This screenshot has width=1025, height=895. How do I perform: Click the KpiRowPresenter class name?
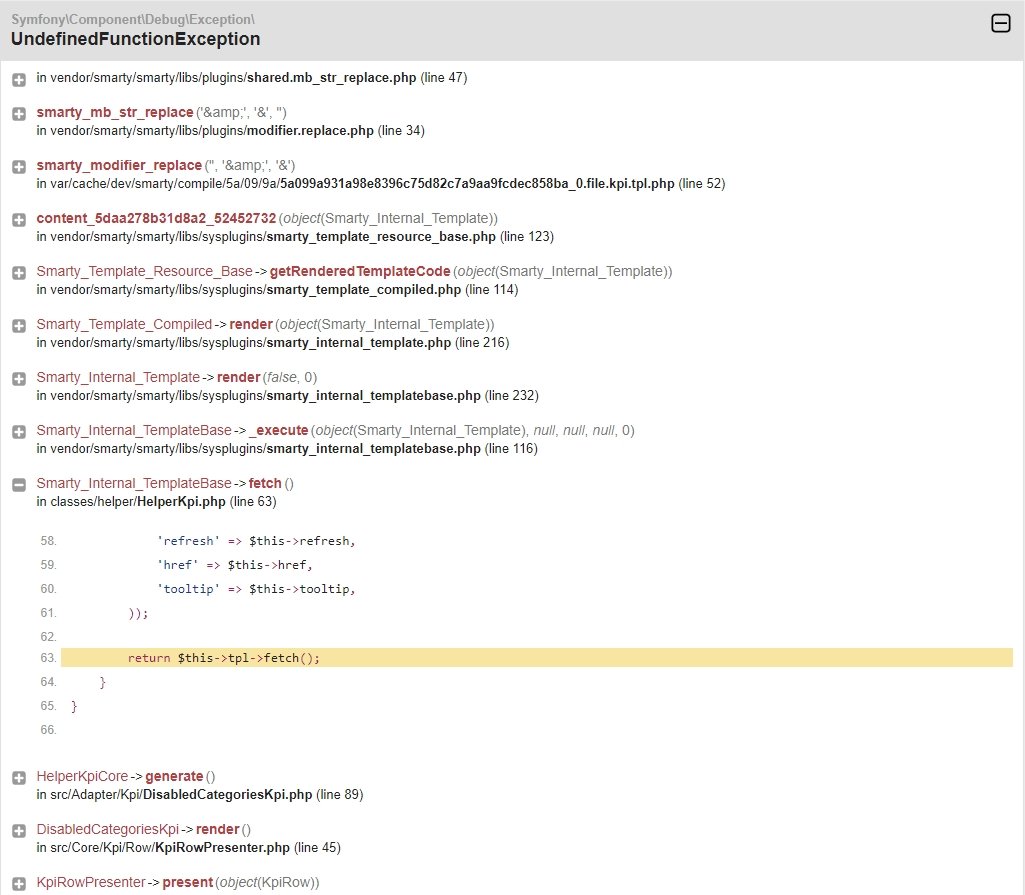tap(91, 882)
